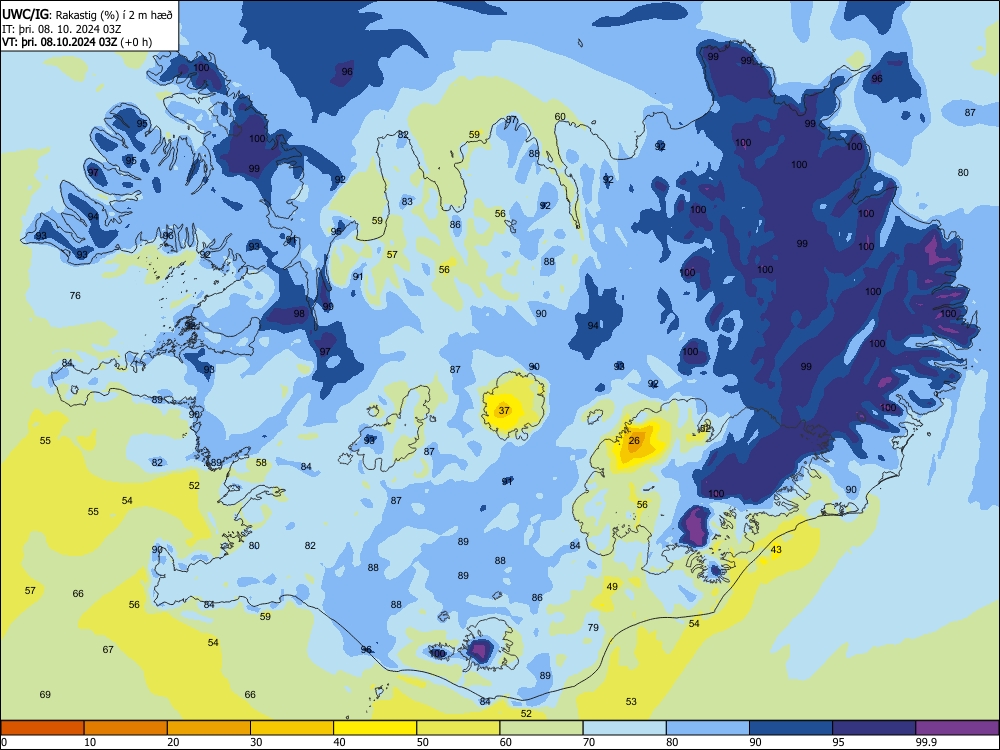Select the map value 43 near the southeast coast
The width and height of the screenshot is (1000, 750).
776,550
